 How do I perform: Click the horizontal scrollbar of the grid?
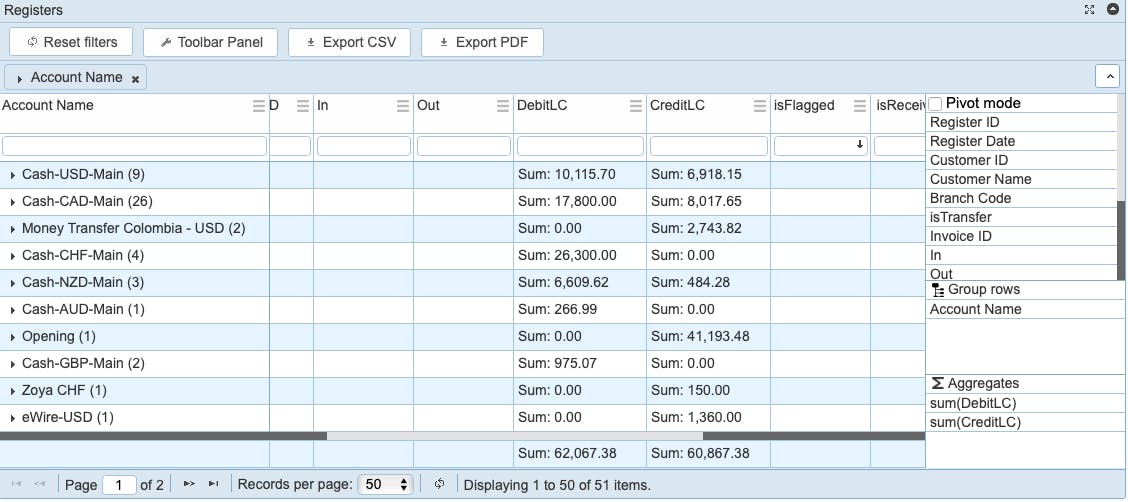point(514,436)
